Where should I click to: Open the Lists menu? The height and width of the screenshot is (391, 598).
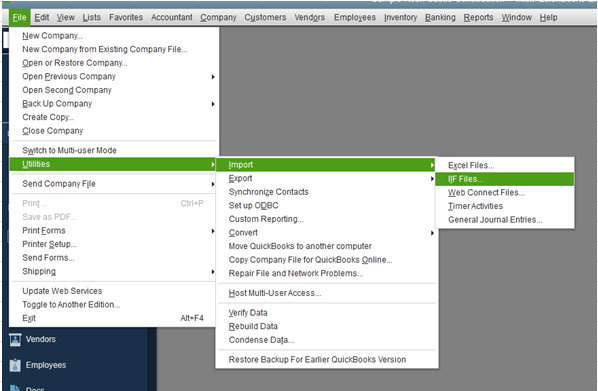[92, 18]
